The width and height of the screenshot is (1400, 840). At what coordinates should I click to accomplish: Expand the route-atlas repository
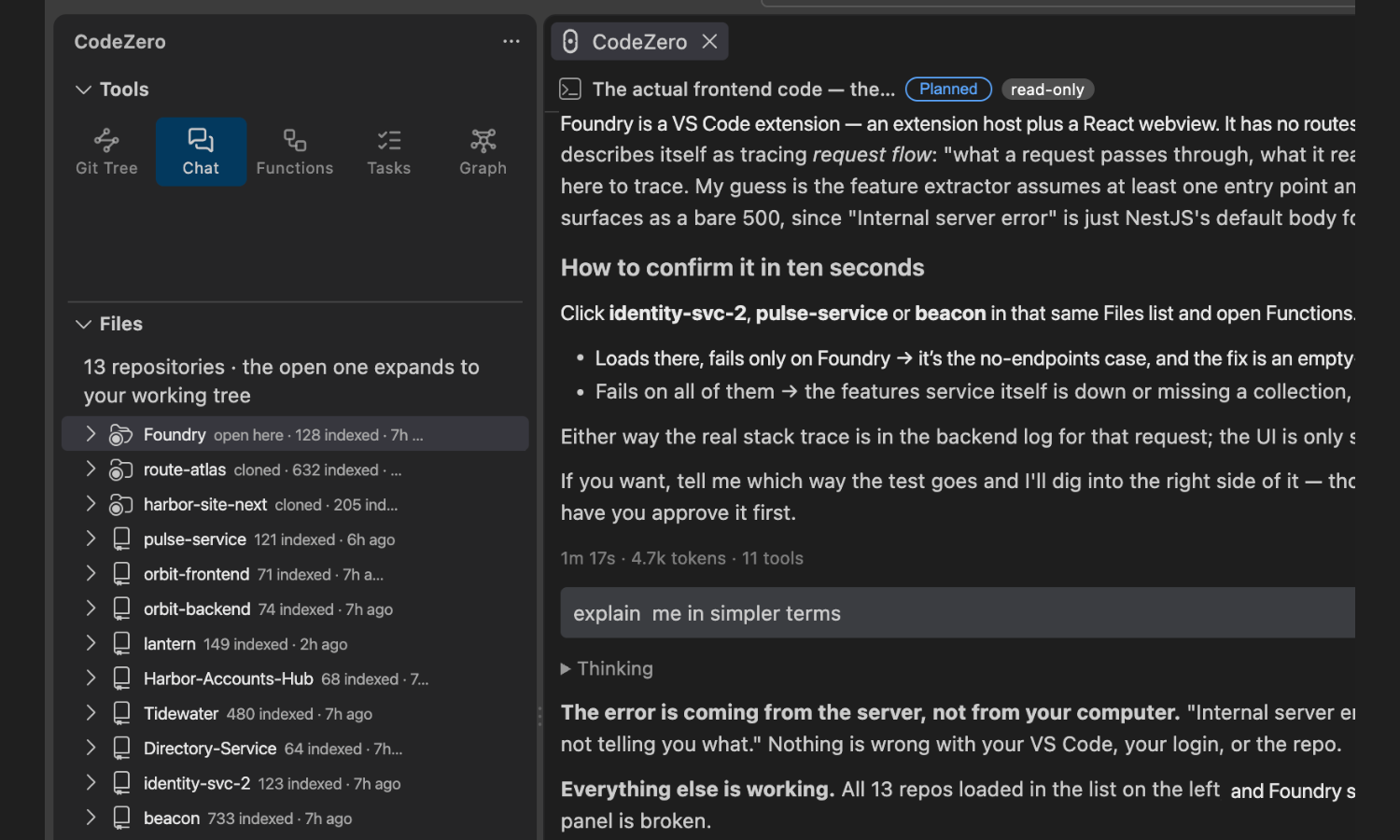point(91,469)
